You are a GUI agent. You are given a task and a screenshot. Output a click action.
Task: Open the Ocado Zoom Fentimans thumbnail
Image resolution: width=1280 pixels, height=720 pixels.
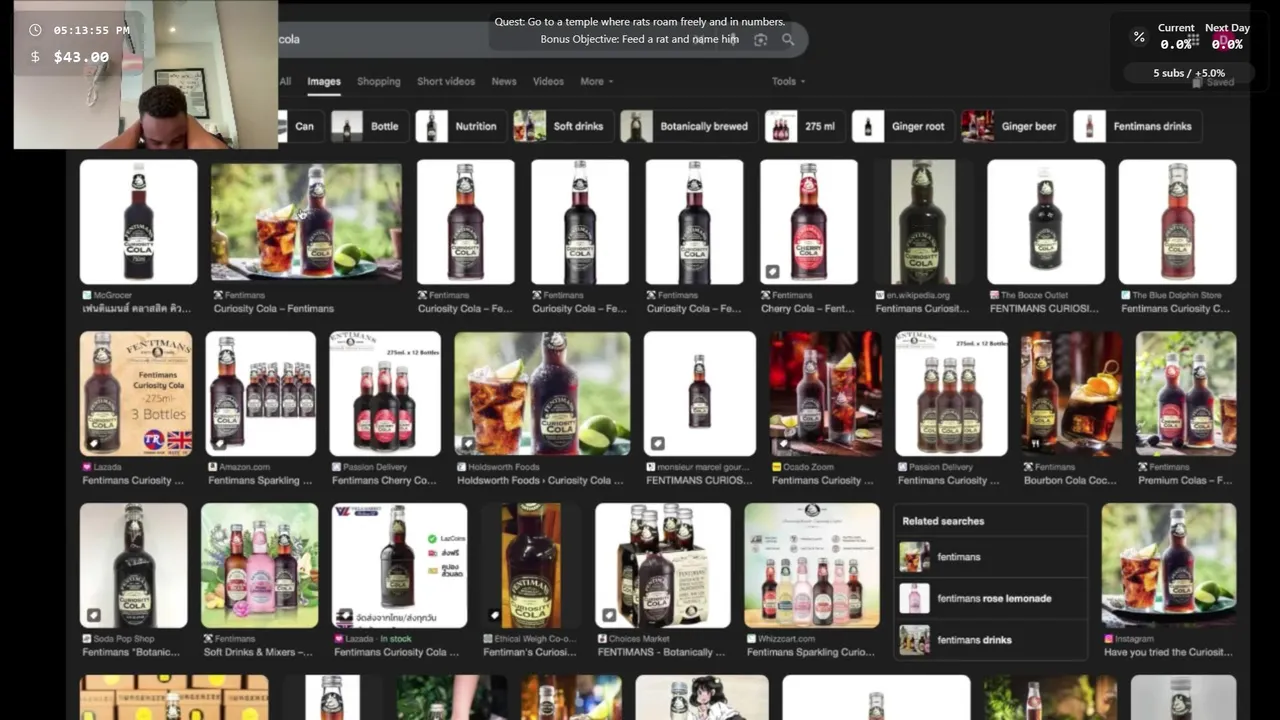[x=825, y=394]
